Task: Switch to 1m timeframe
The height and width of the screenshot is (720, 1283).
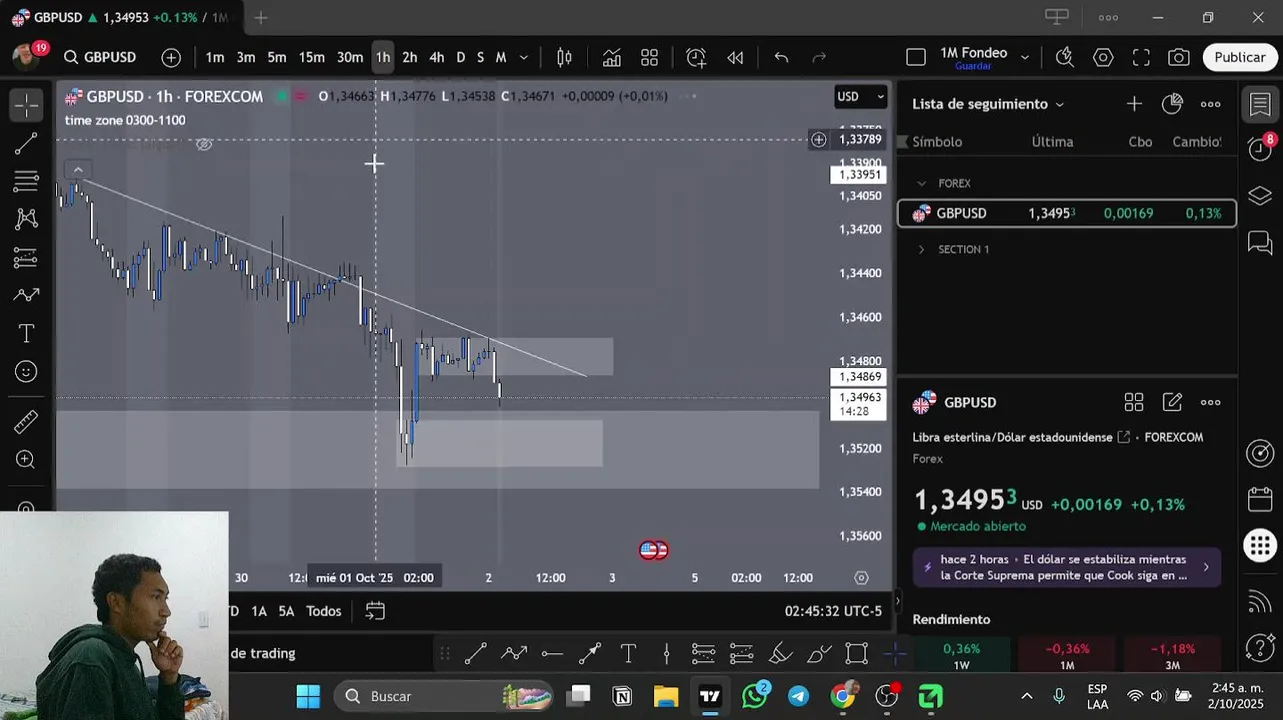Action: (x=215, y=57)
